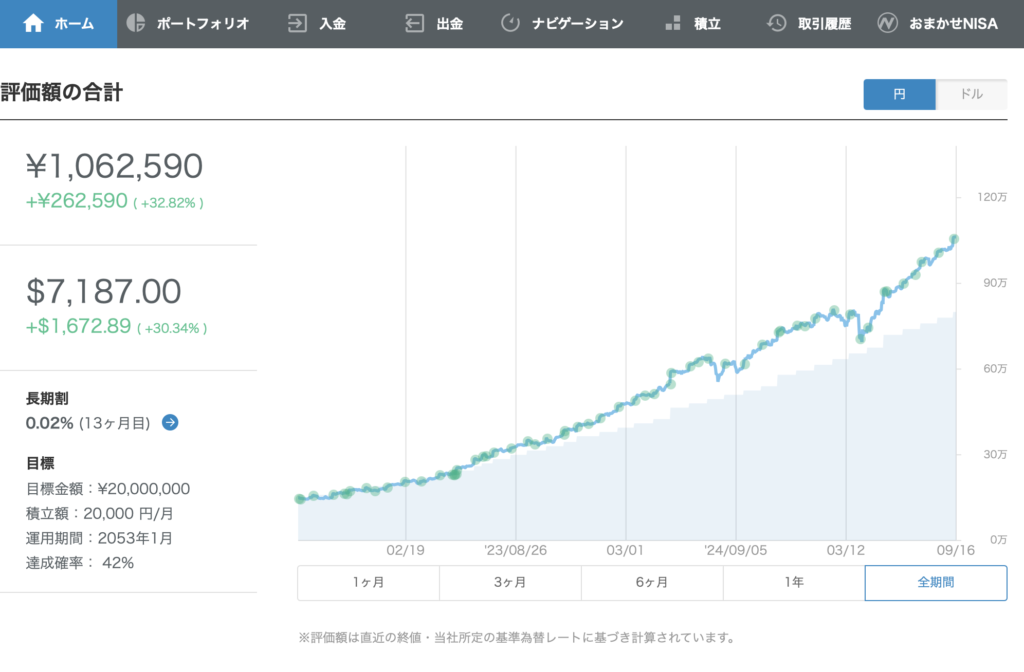Click the deposit (入金) arrow icon
Screen dimensions: 1024x672
(297, 23)
